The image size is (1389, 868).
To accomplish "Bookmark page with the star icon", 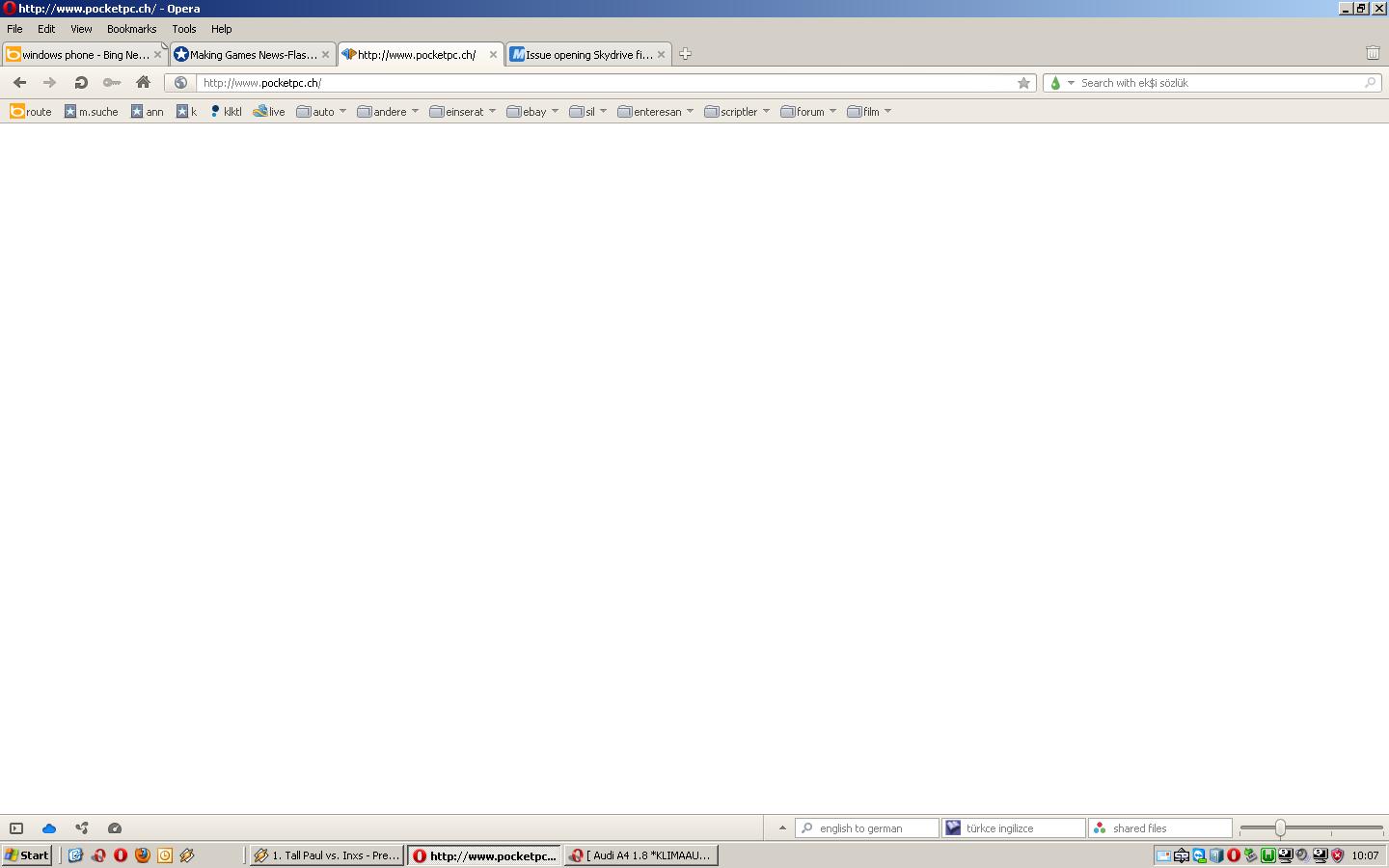I will pos(1023,83).
